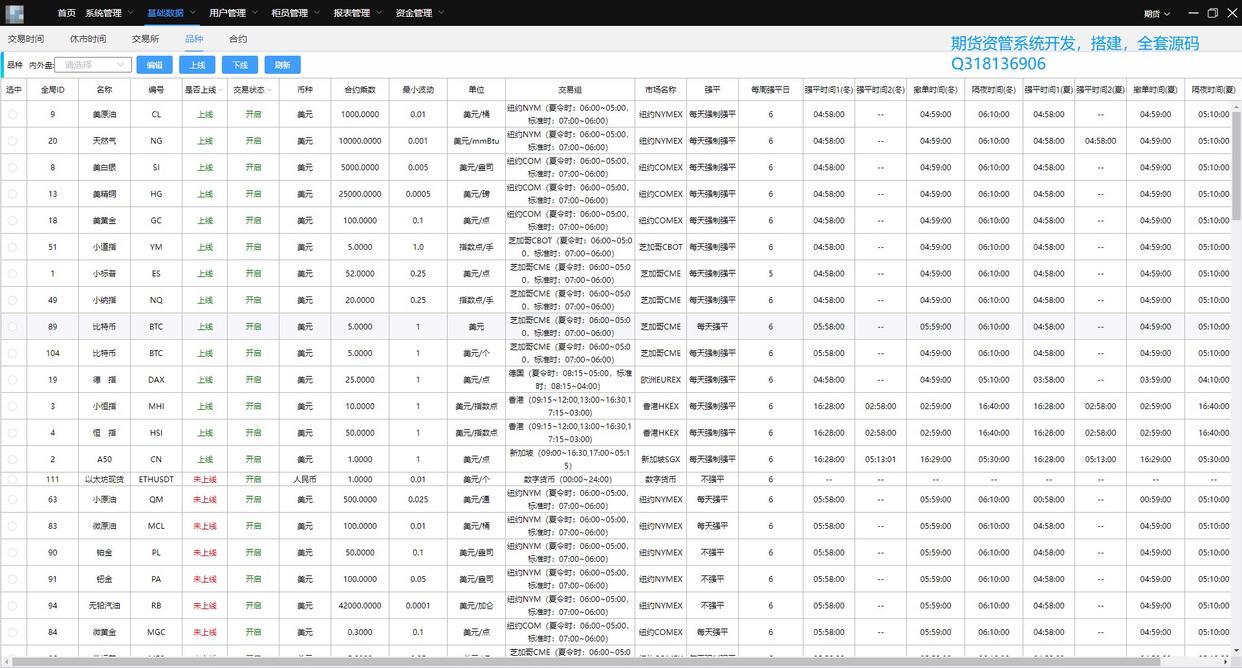1242x668 pixels.
Task: Select the radio button for 小原油 QM row
Action: [13, 499]
